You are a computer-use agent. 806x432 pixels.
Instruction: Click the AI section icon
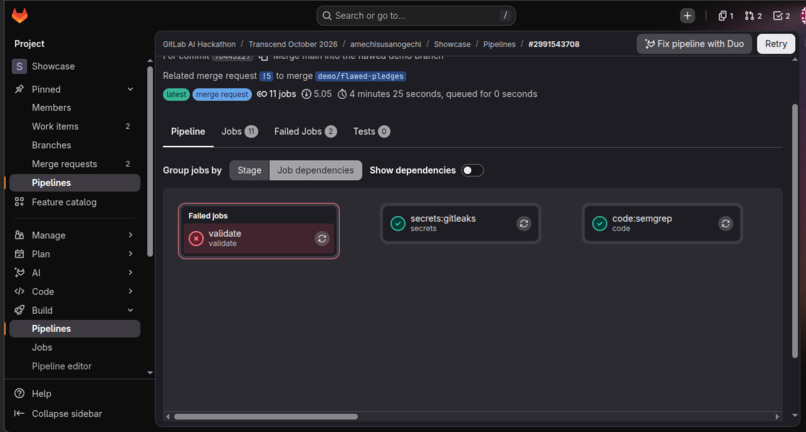[19, 273]
